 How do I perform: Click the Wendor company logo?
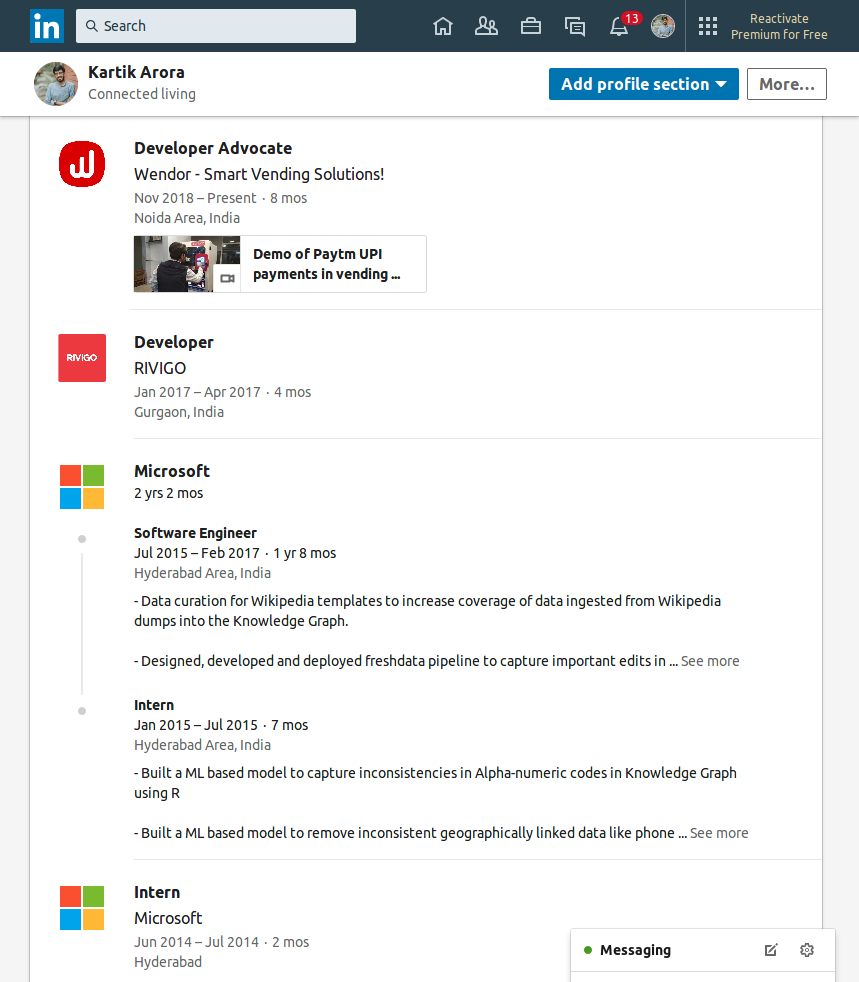pyautogui.click(x=82, y=164)
